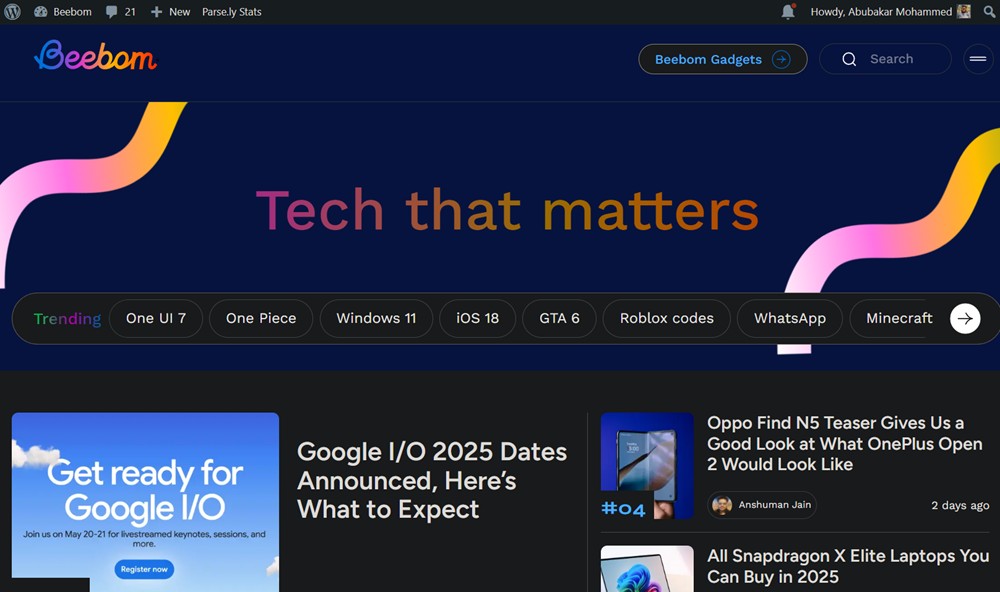
Task: Click the admin bar search magnifier icon
Action: [x=990, y=11]
